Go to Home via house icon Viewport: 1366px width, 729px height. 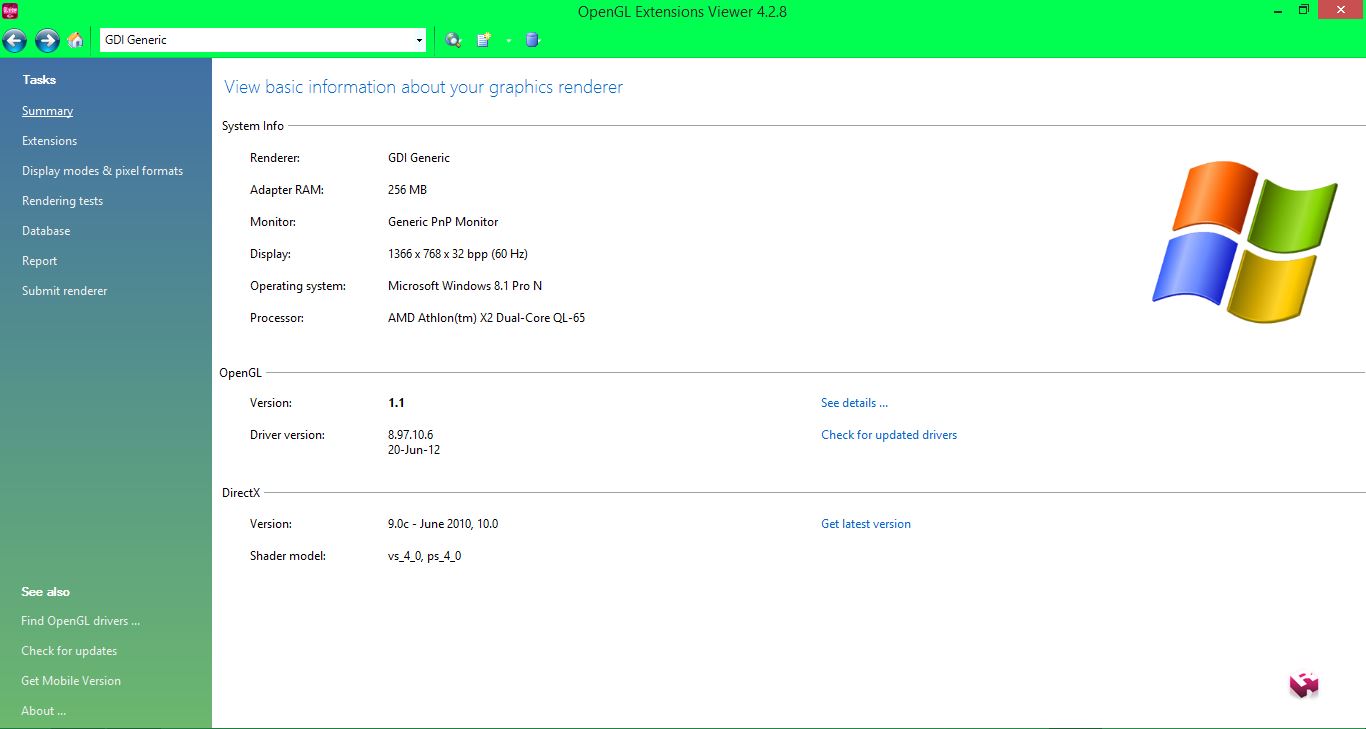[76, 40]
